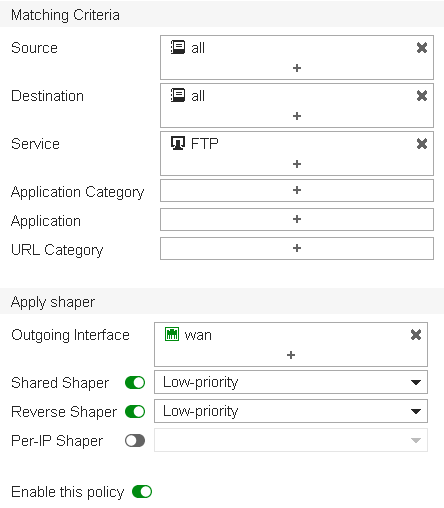Enable the Per-IP Shaper toggle
The image size is (444, 508).
point(135,441)
